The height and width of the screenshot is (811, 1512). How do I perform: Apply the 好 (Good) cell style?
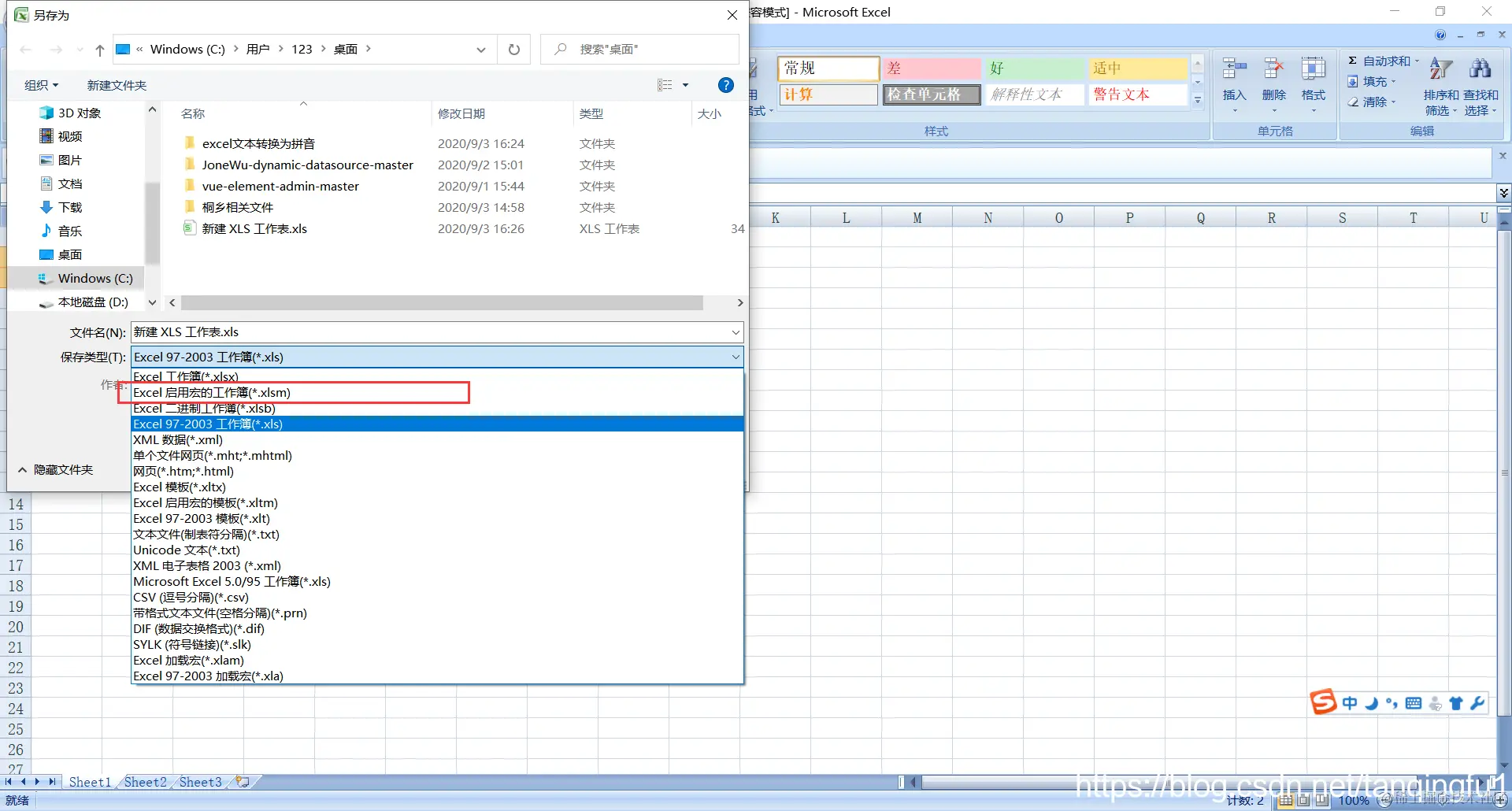[1034, 69]
